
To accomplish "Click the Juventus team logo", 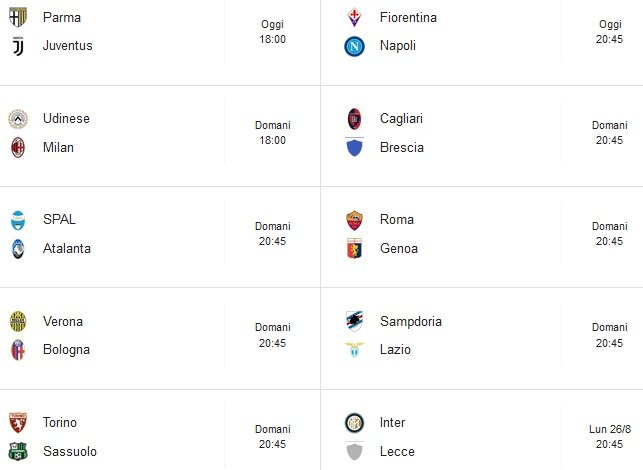I will (x=18, y=45).
